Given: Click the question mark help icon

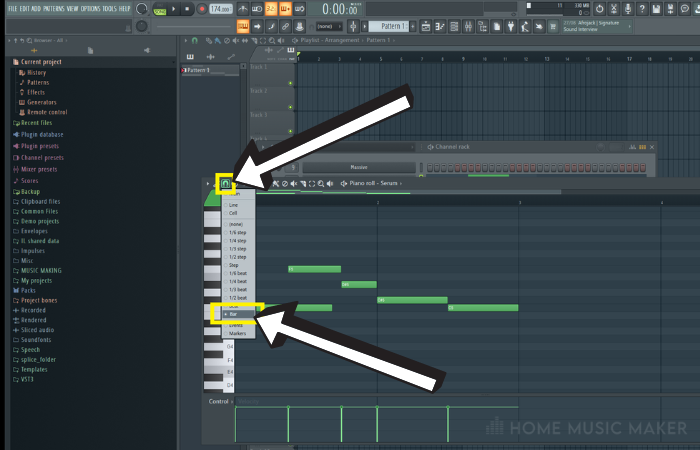Looking at the screenshot, I should 642,8.
